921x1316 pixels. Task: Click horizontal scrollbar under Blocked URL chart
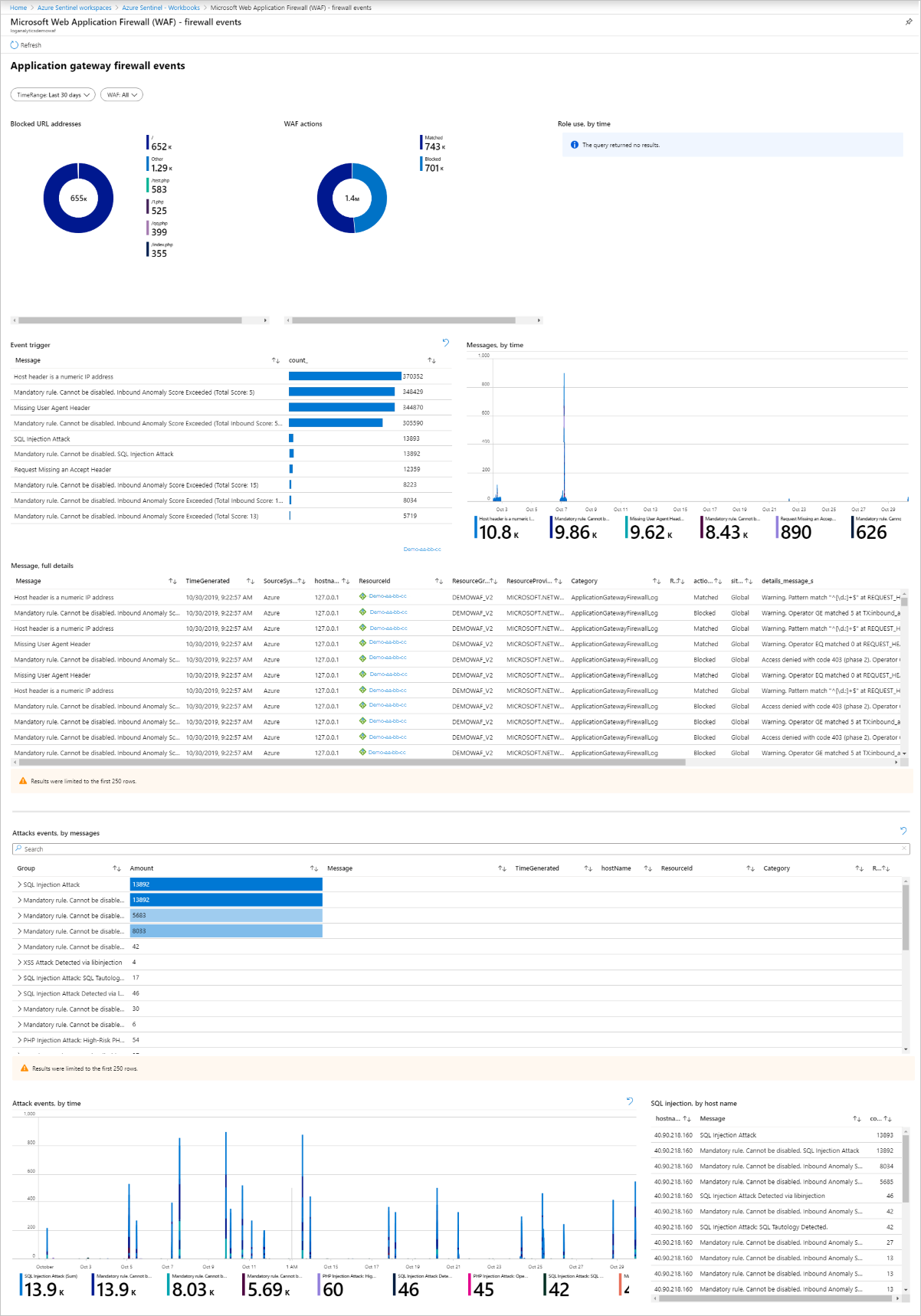(130, 320)
